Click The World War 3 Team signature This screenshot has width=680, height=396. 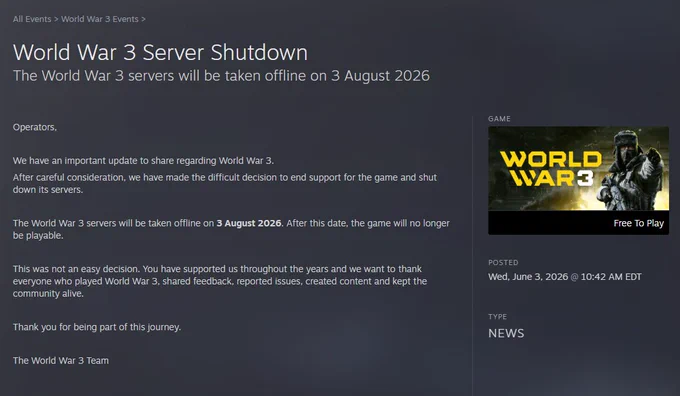(x=61, y=360)
